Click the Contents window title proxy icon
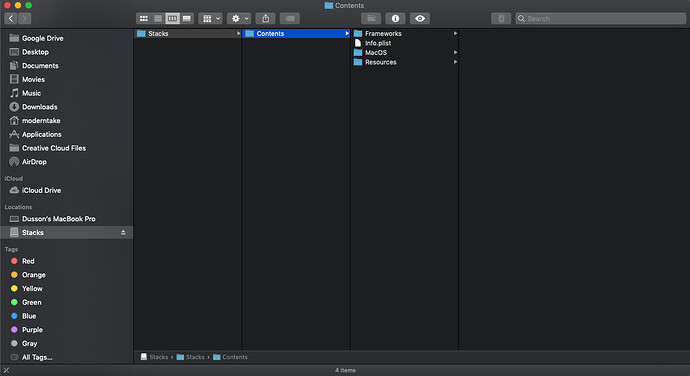This screenshot has width=690, height=376. pos(328,5)
